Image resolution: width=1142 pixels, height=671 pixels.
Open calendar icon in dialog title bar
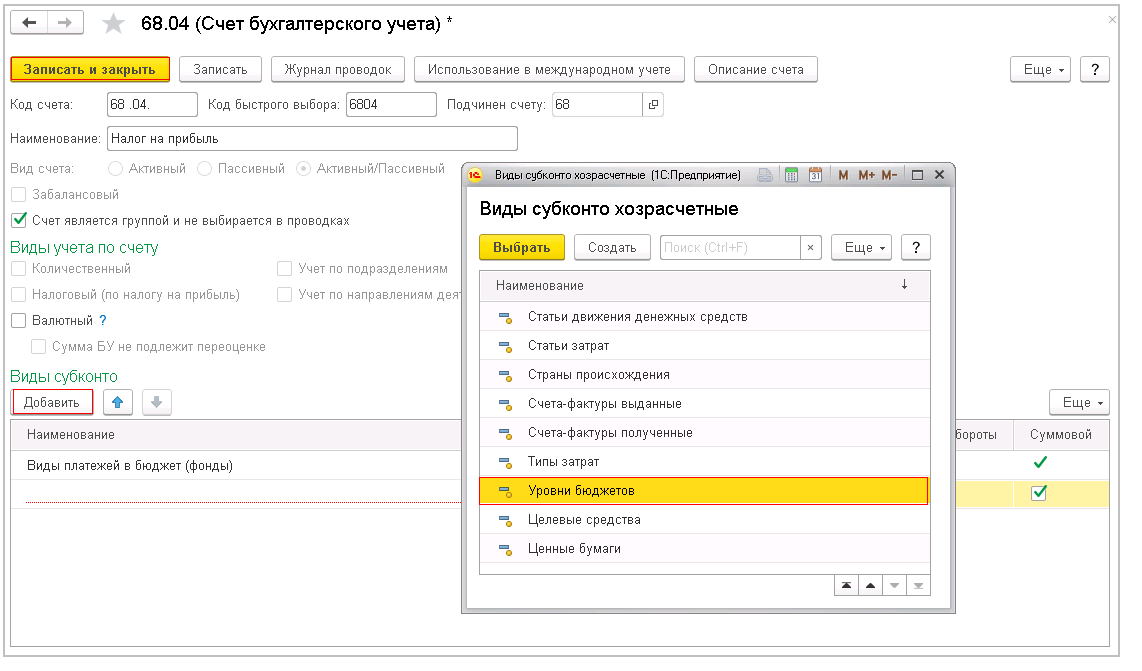tap(815, 175)
